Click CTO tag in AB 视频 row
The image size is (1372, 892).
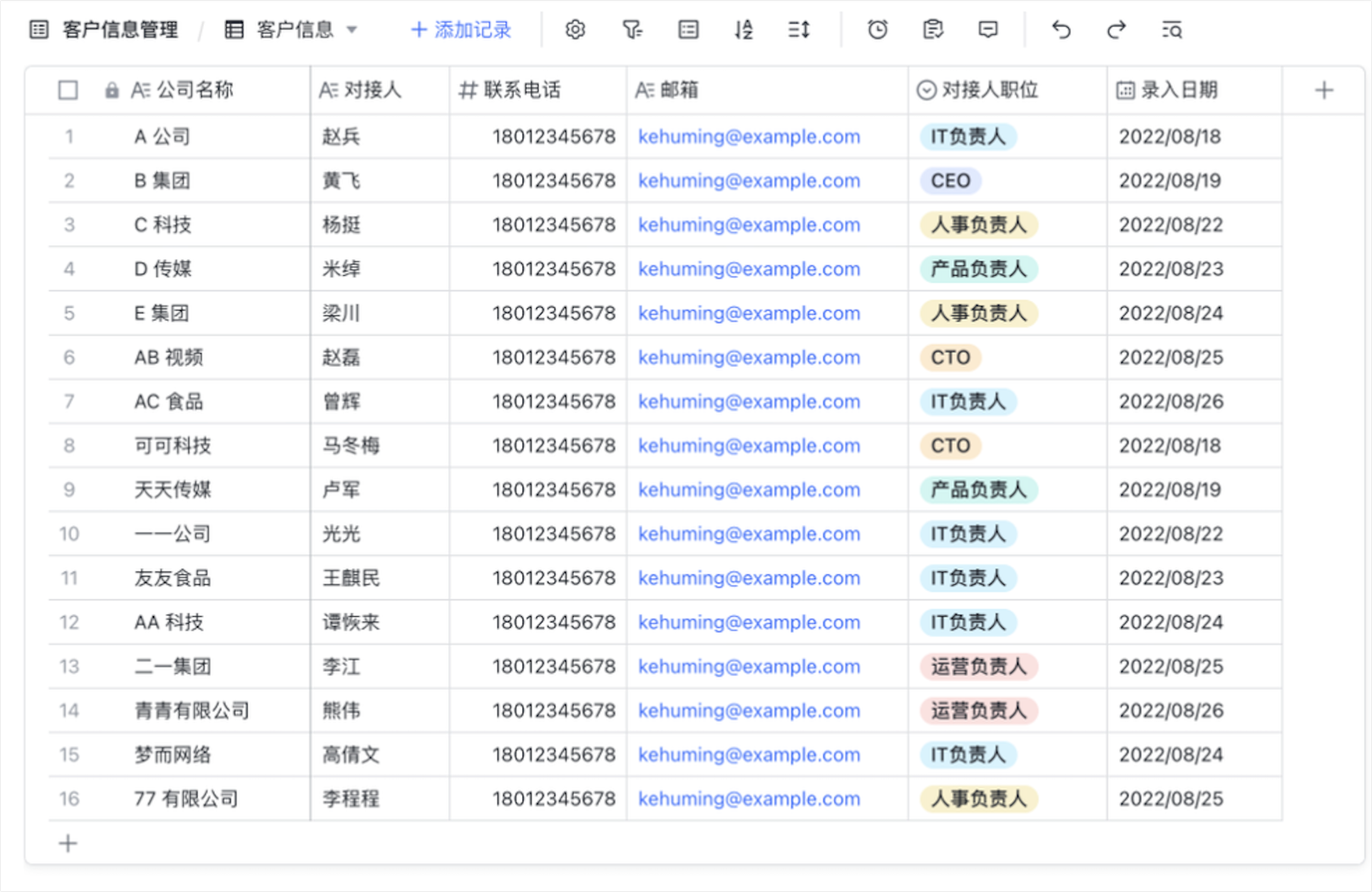(x=951, y=358)
